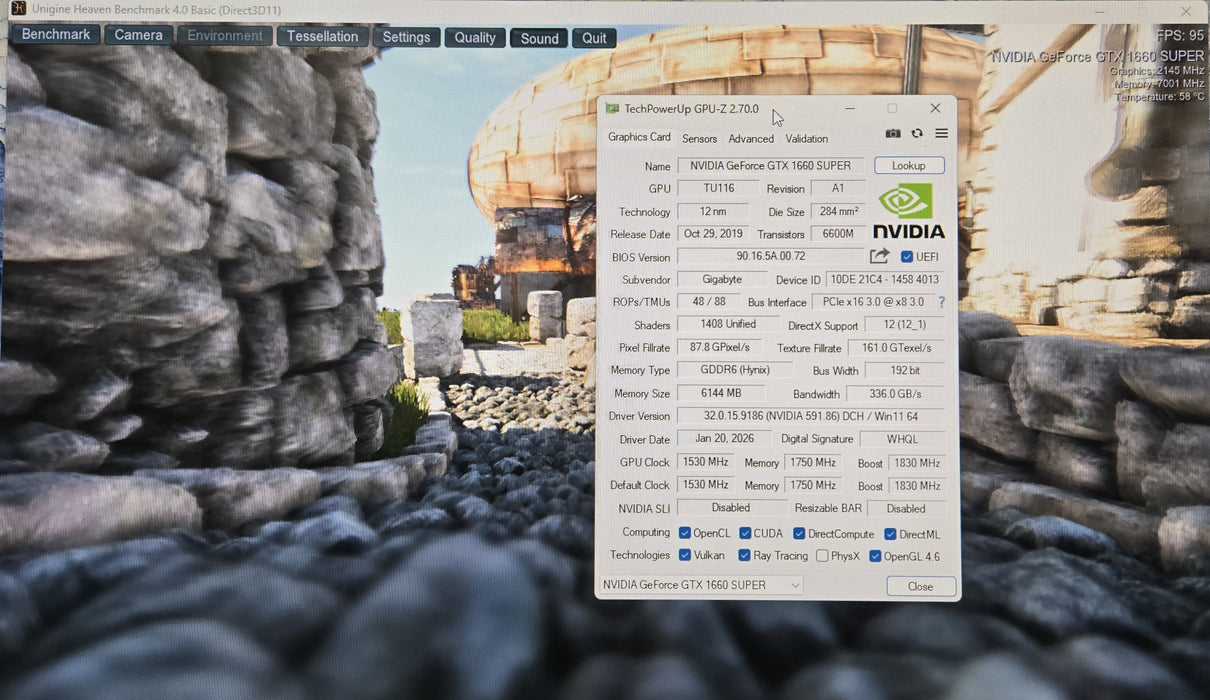1210x700 pixels.
Task: Toggle the Heaven Sound button
Action: tap(539, 39)
